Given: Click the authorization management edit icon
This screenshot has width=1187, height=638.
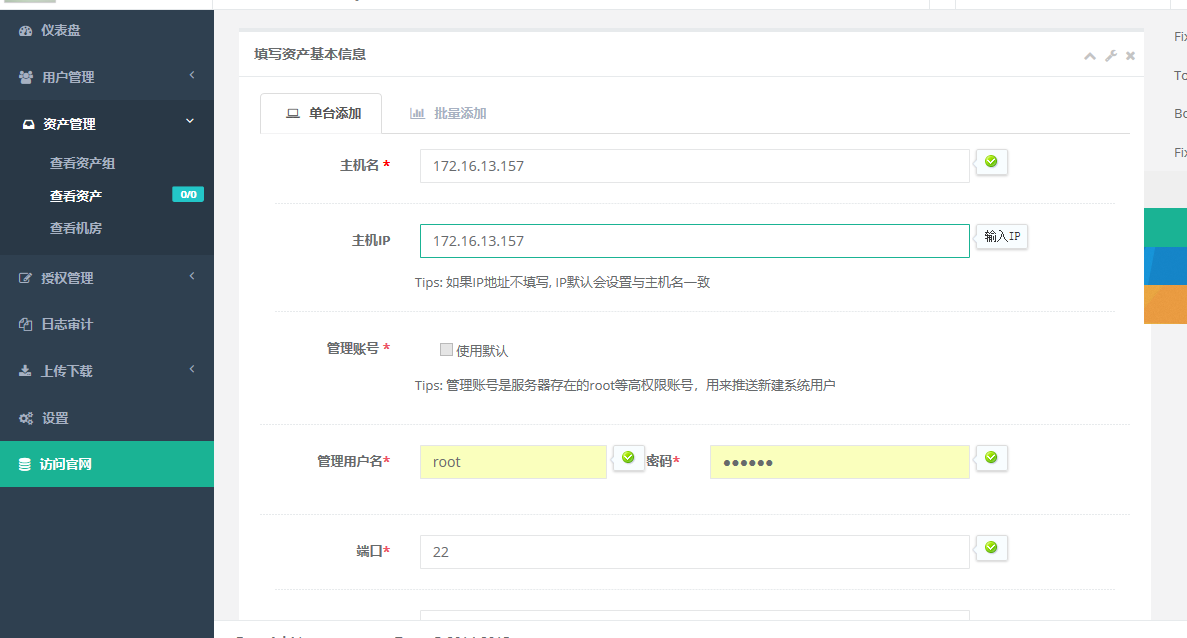Looking at the screenshot, I should click(26, 278).
